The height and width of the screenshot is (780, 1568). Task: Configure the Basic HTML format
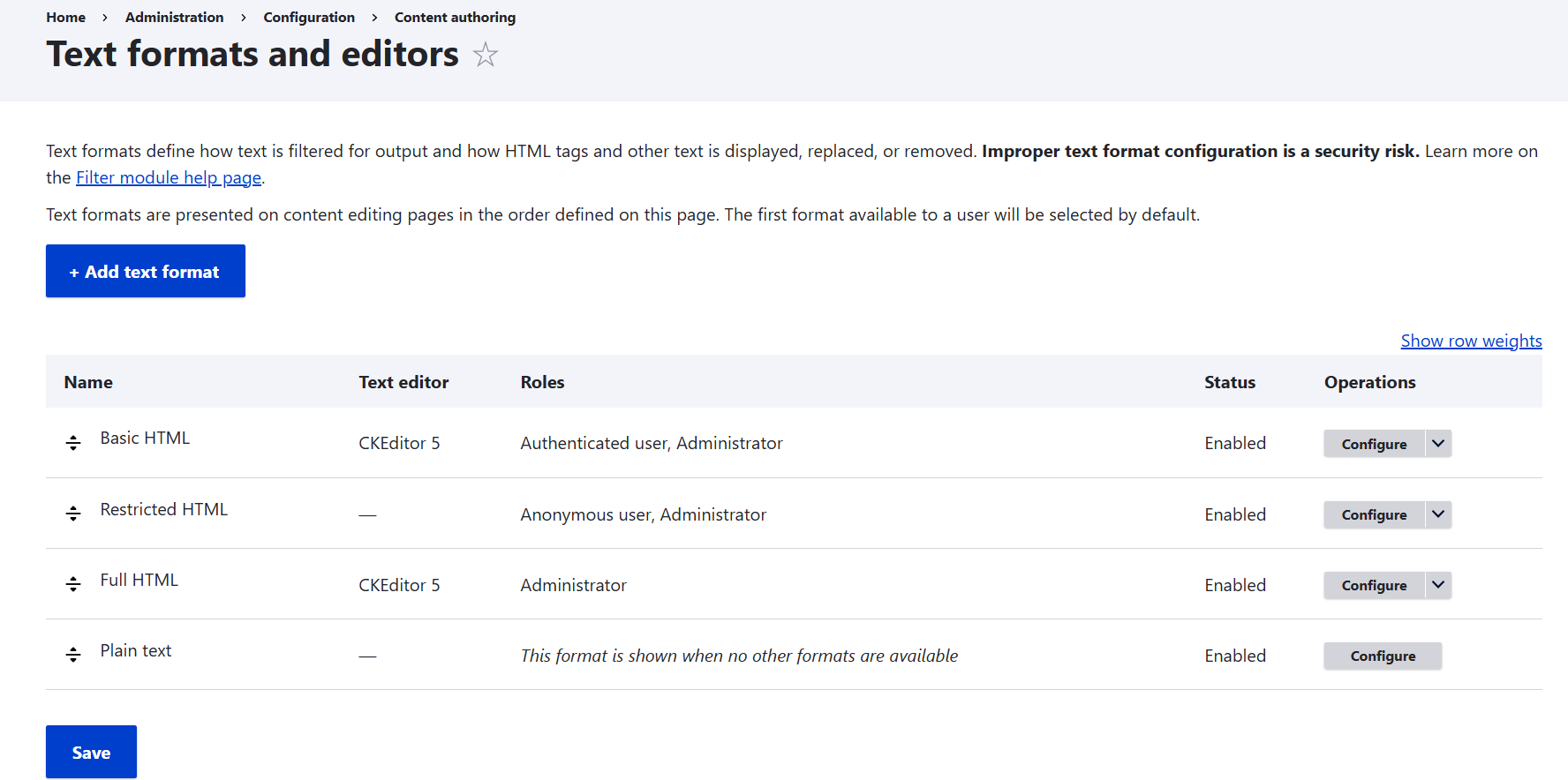1374,444
